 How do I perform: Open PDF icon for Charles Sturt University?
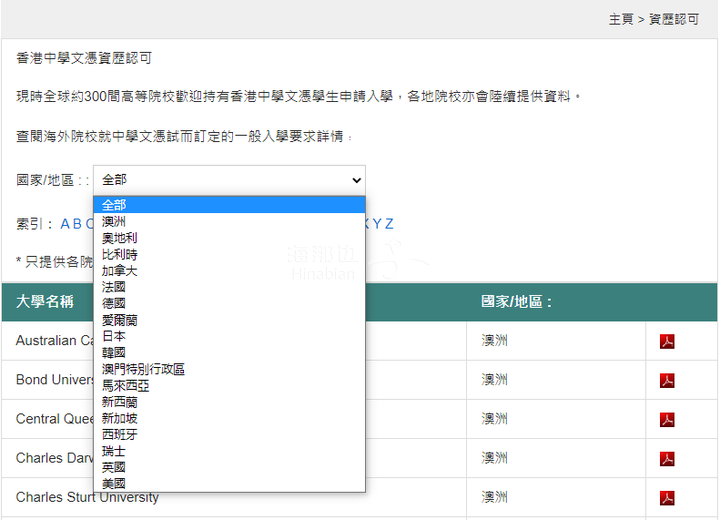pyautogui.click(x=667, y=498)
